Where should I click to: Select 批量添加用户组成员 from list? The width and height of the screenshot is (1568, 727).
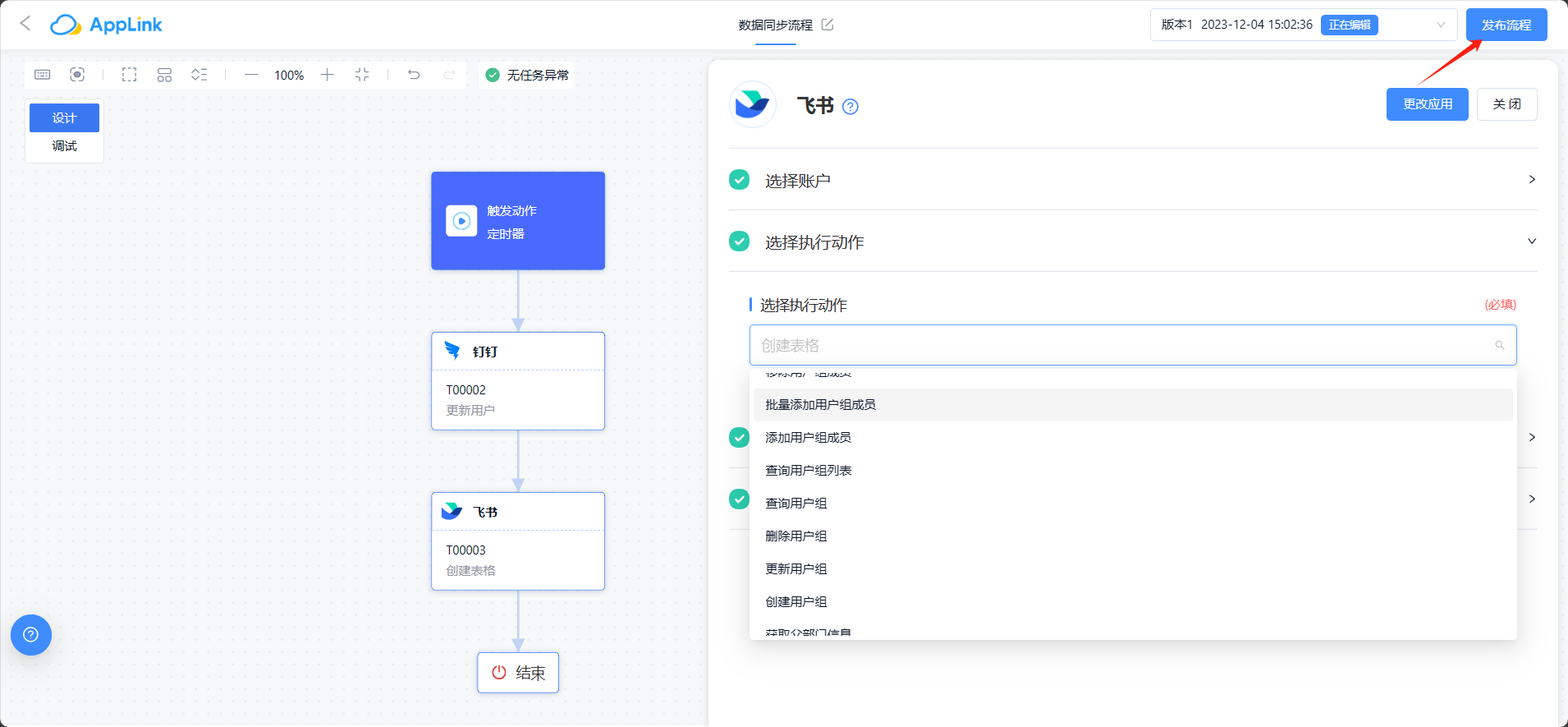(1133, 405)
